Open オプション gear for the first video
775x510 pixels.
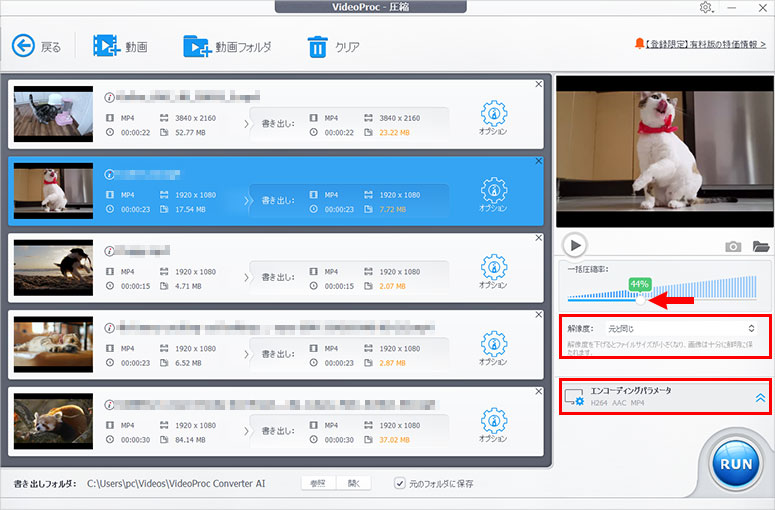coord(492,112)
